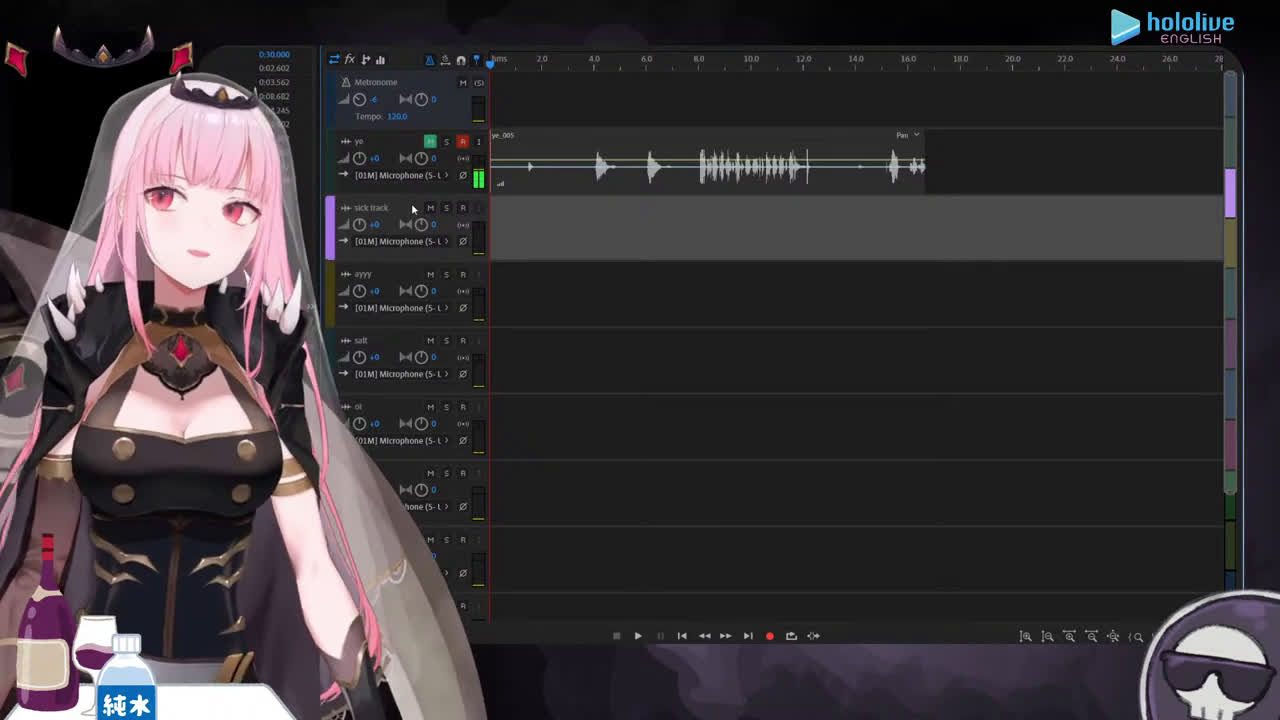Click the Zoom Out Full icon
Image resolution: width=1280 pixels, height=720 pixels.
pos(1114,636)
